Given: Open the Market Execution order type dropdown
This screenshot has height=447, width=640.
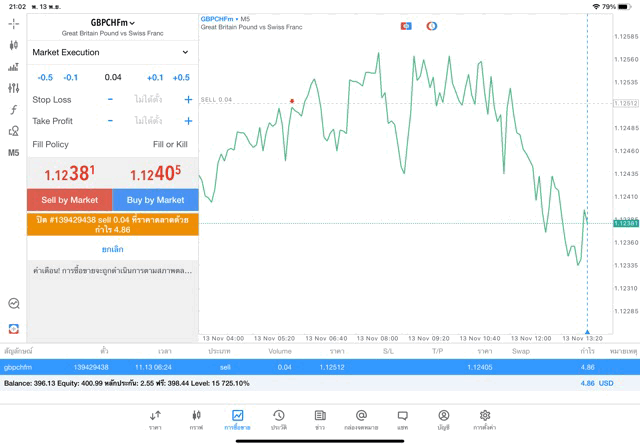Looking at the screenshot, I should click(111, 52).
